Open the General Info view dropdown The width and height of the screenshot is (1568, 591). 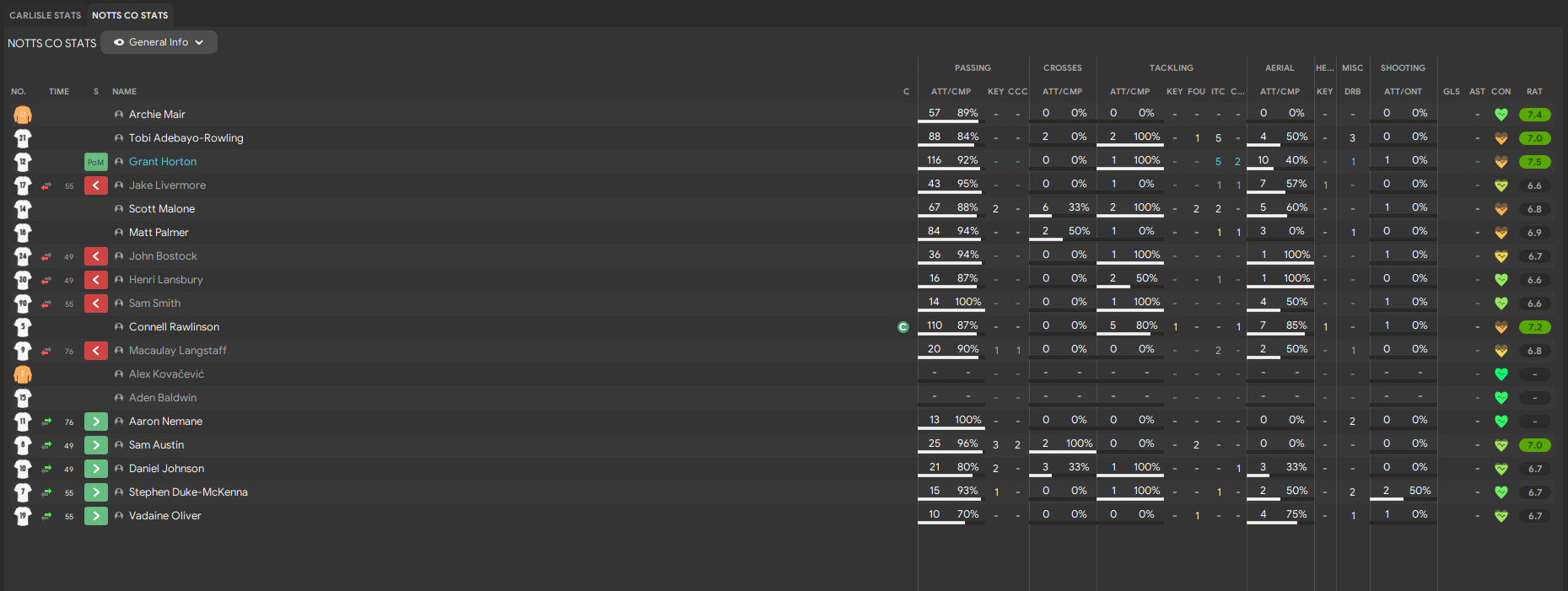coord(159,42)
